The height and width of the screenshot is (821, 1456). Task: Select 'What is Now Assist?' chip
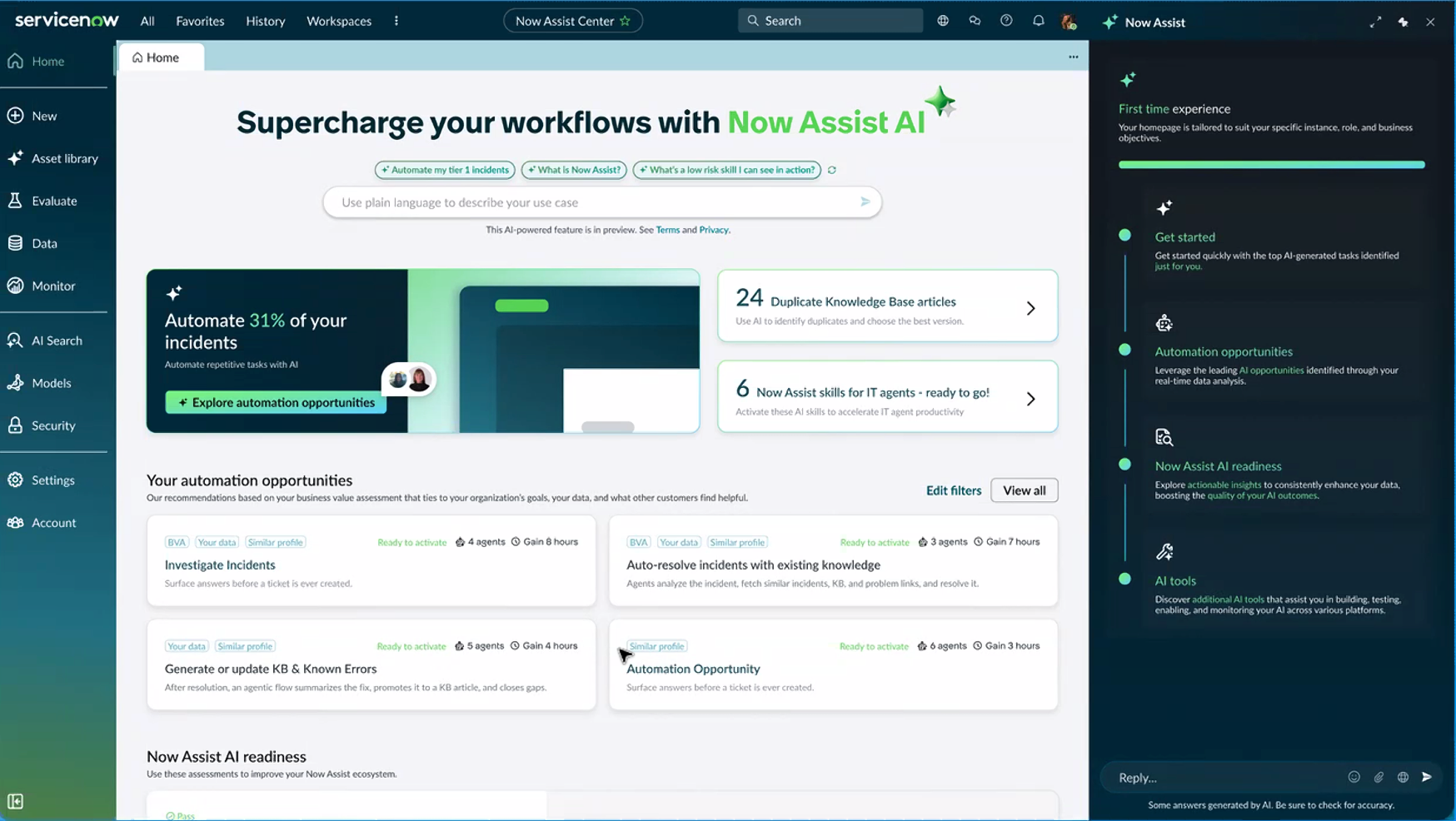point(575,170)
